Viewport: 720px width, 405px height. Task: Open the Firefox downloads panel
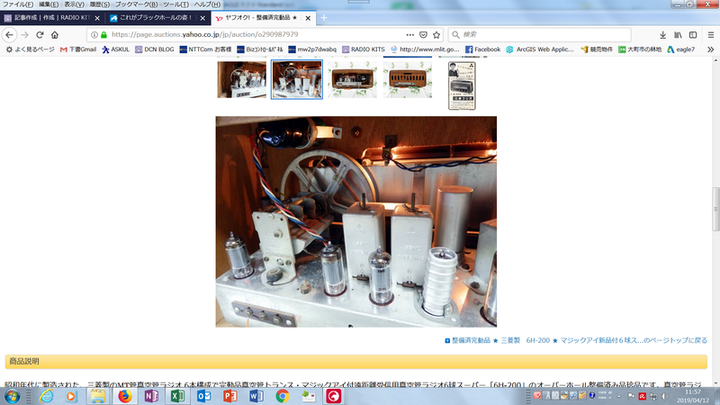click(x=663, y=34)
